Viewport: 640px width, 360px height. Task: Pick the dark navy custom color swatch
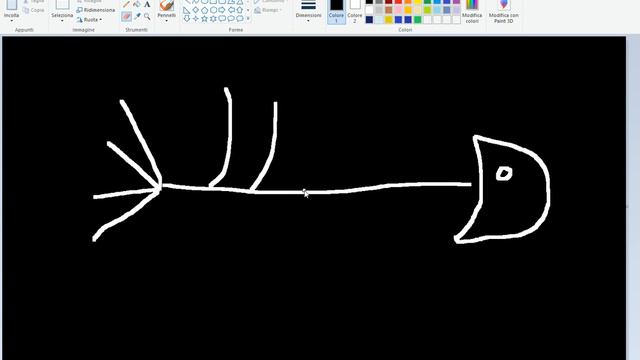click(369, 20)
